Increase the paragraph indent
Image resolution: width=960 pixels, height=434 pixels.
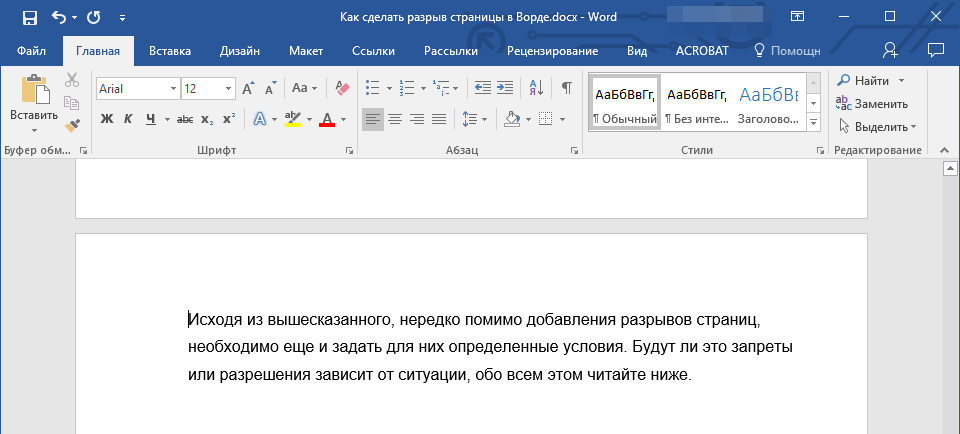pyautogui.click(x=505, y=88)
